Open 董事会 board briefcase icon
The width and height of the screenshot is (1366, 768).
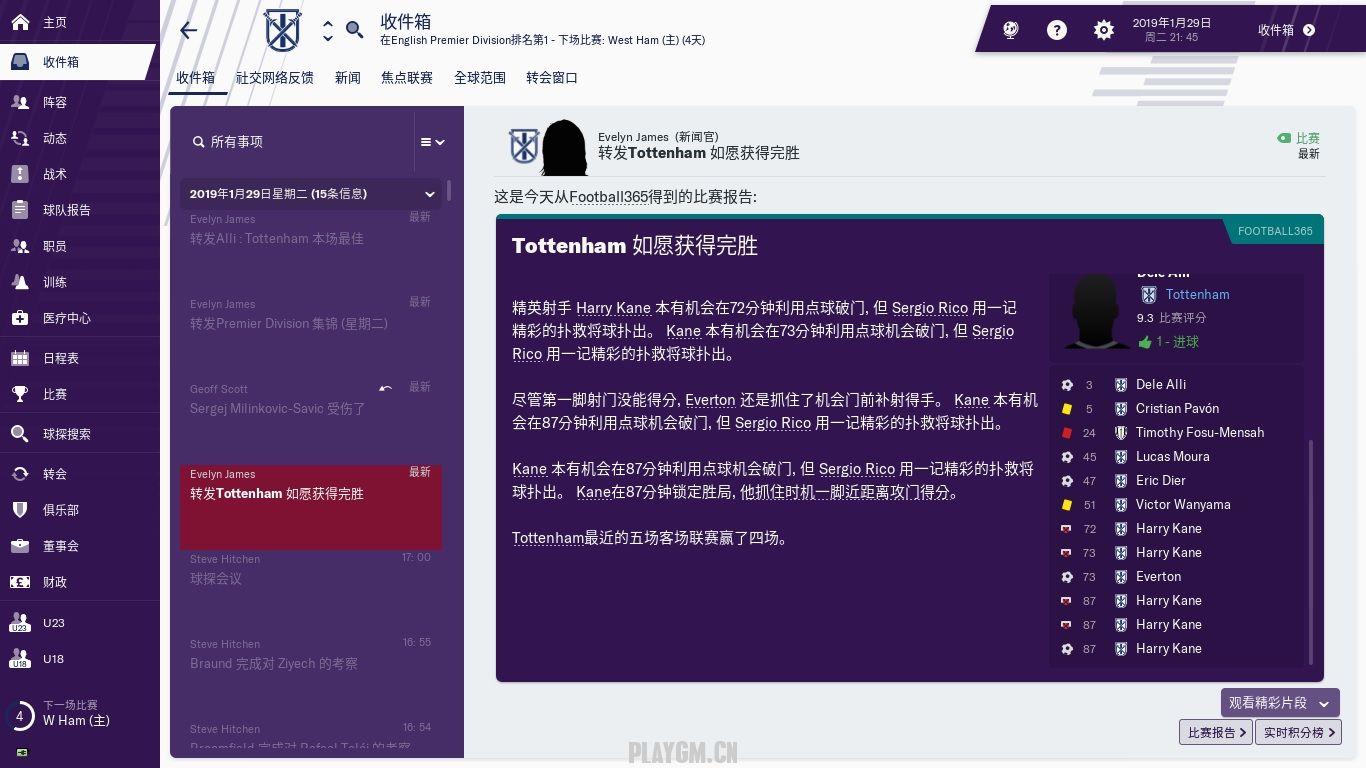pyautogui.click(x=20, y=546)
